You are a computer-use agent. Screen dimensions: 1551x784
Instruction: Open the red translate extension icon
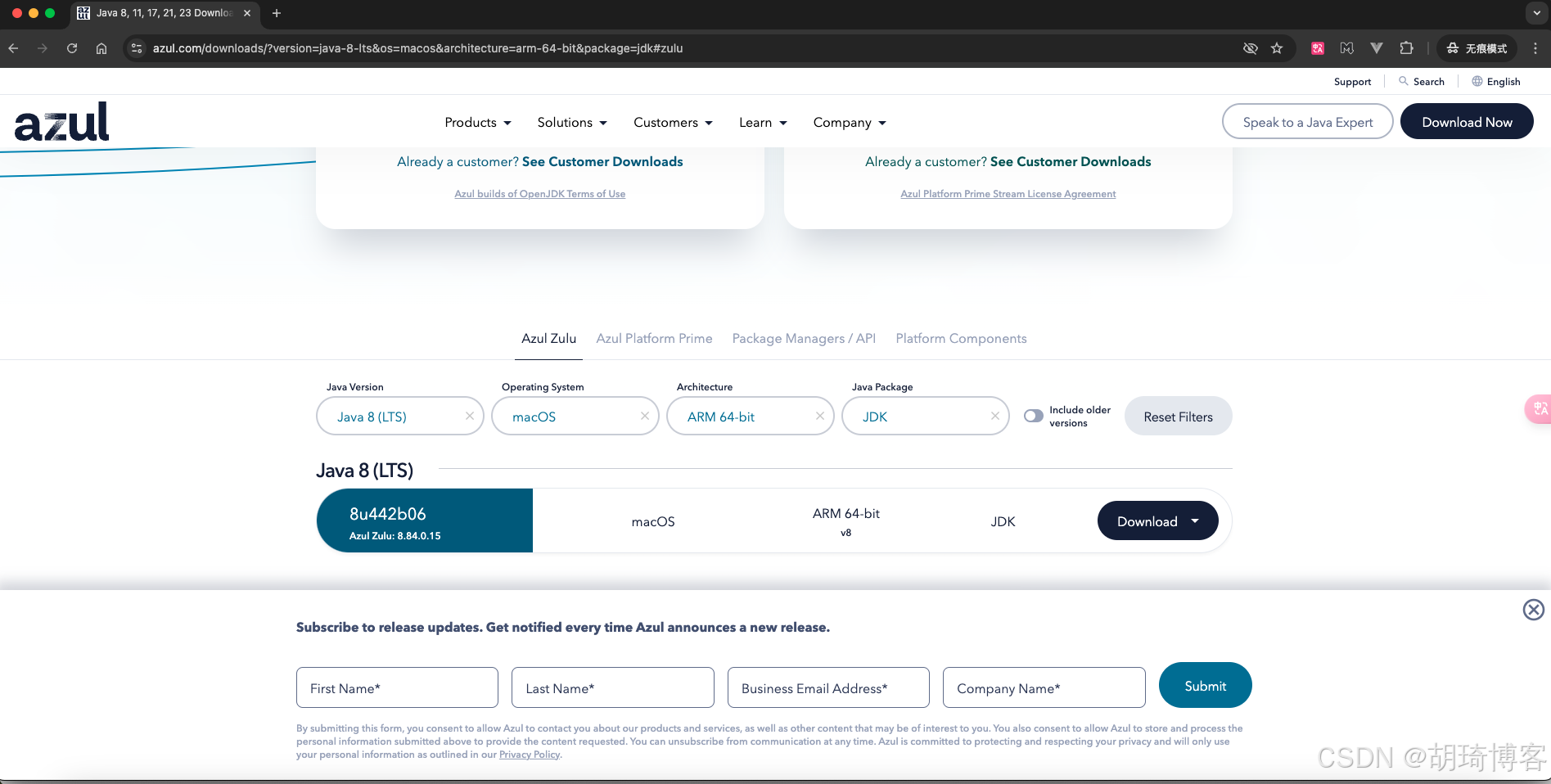[x=1318, y=48]
